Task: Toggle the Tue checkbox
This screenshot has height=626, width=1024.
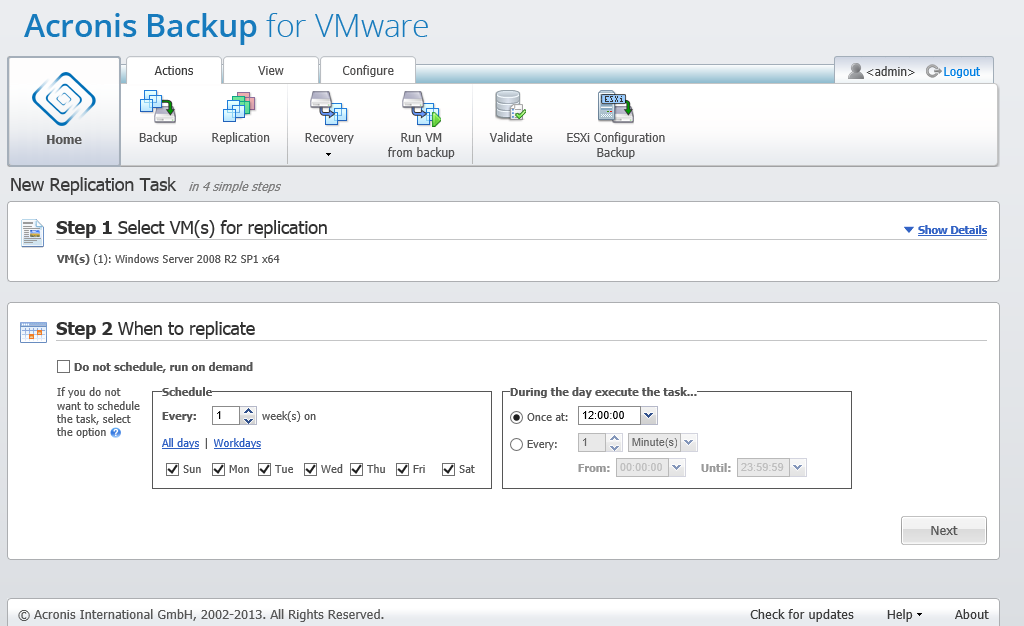Action: point(264,469)
